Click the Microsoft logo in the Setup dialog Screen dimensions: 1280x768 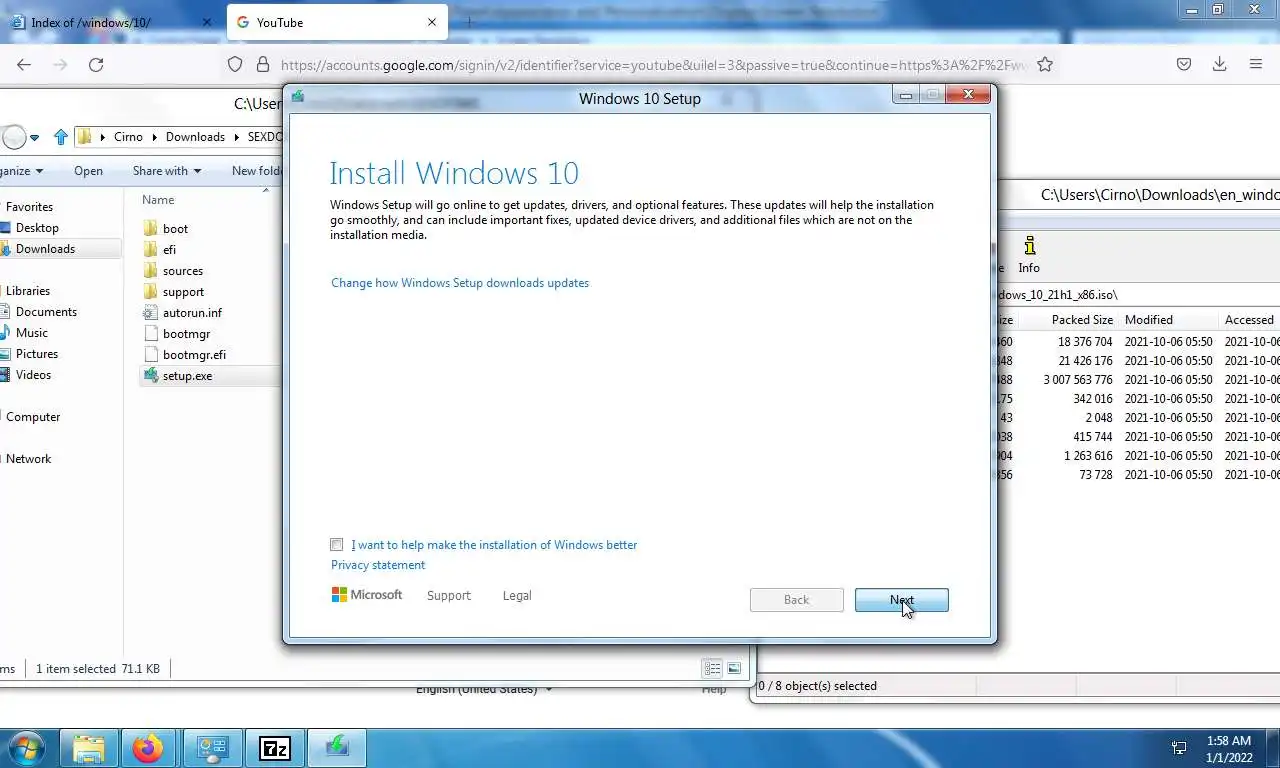coord(367,595)
